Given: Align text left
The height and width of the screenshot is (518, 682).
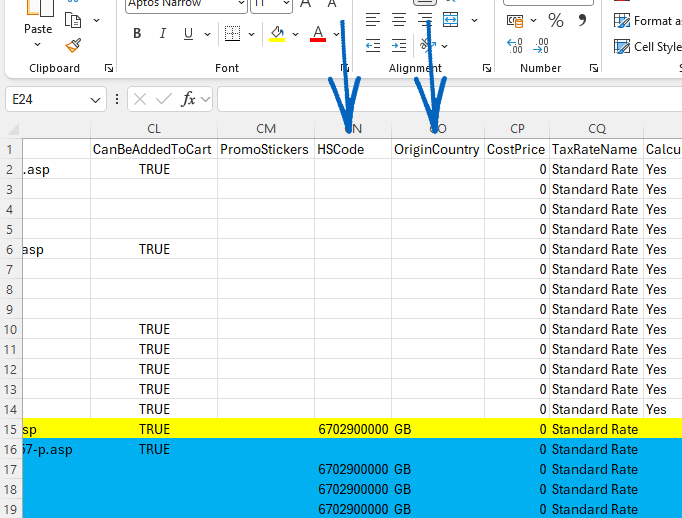Looking at the screenshot, I should (x=373, y=20).
